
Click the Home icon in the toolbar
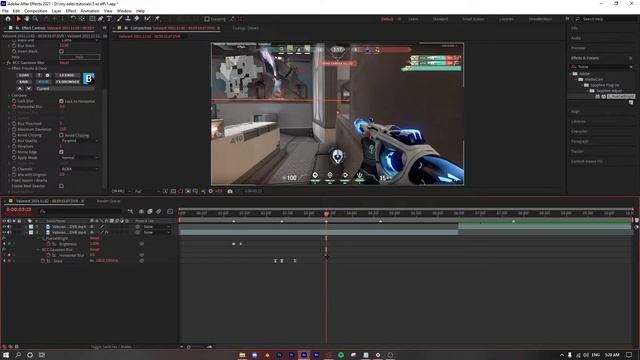8,19
